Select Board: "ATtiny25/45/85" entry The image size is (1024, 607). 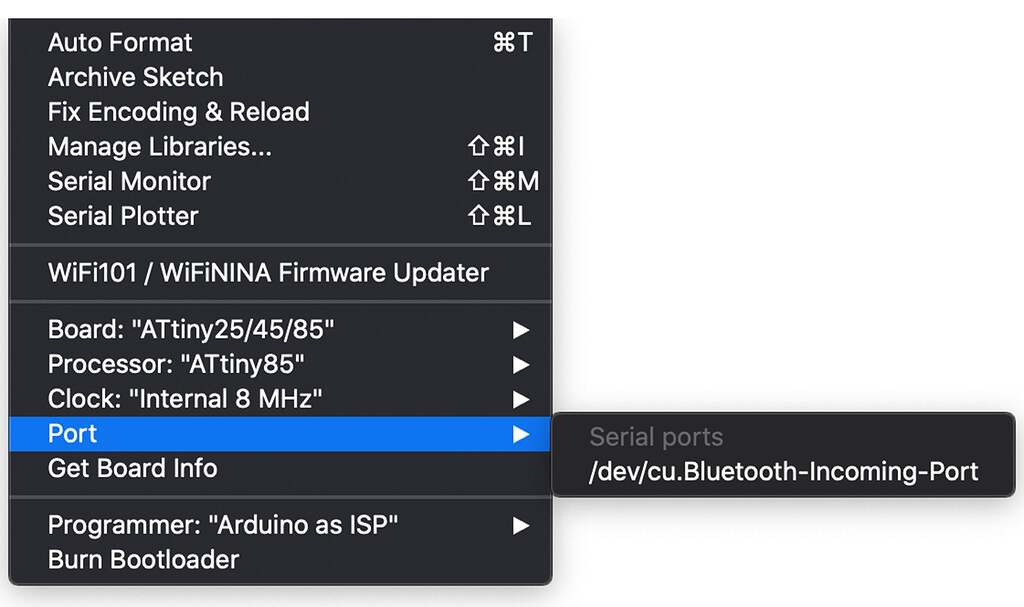pyautogui.click(x=281, y=329)
